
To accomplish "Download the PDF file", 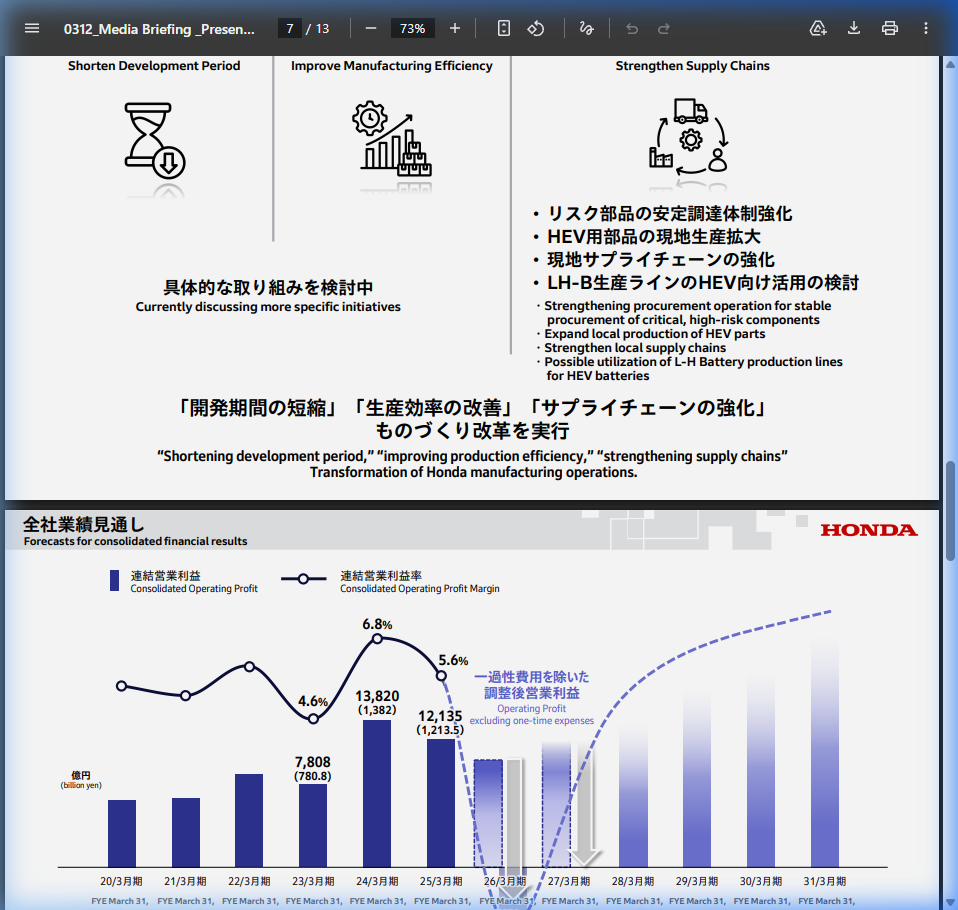I will (x=854, y=28).
